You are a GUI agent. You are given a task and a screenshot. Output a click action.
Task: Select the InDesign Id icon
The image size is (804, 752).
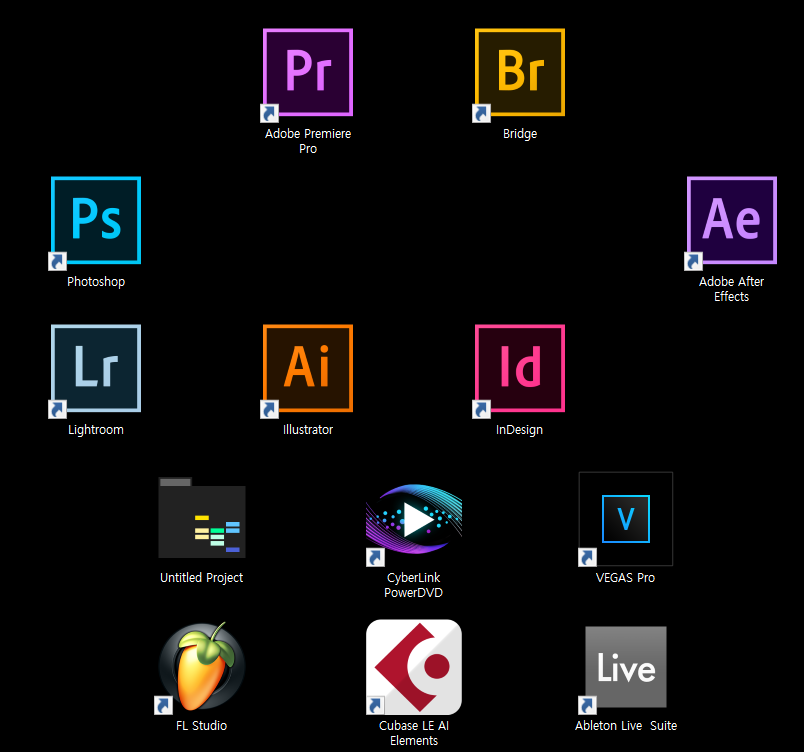[520, 368]
